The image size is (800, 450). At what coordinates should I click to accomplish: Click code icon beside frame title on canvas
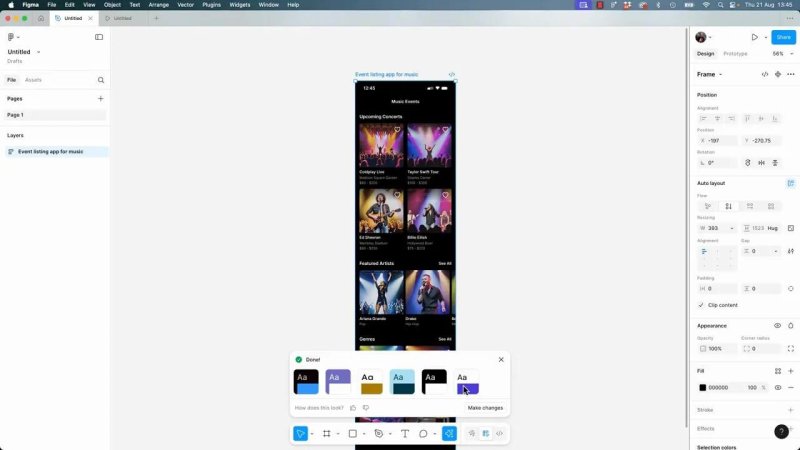point(452,74)
